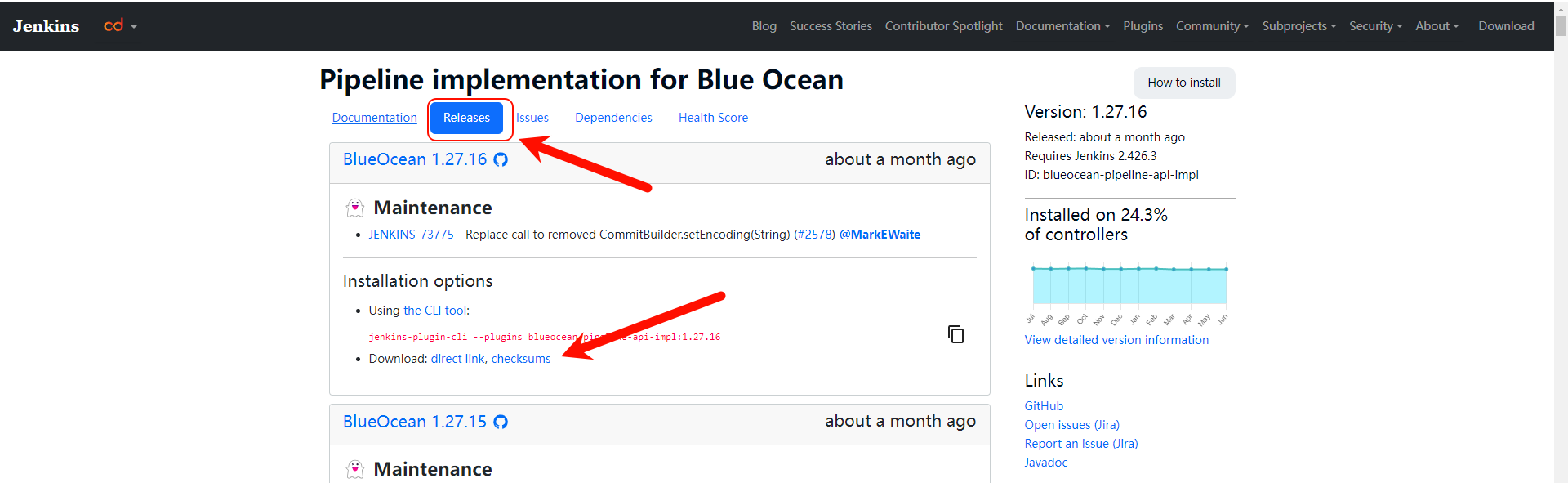This screenshot has width=1568, height=483.
Task: Open the JENKINS-73775 issue link
Action: coord(411,235)
